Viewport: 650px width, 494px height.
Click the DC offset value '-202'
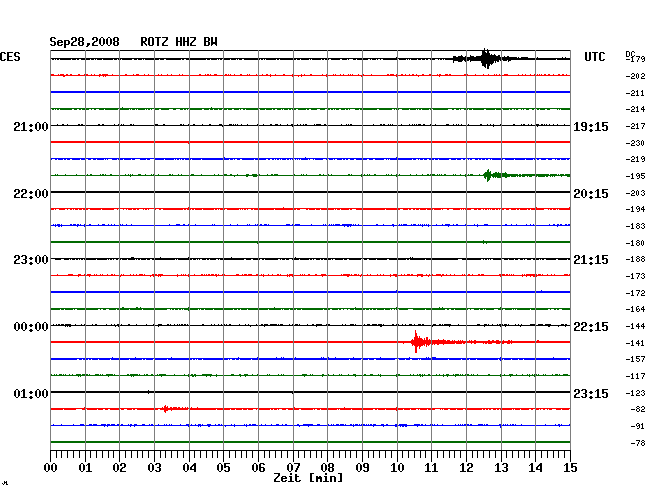pos(635,76)
